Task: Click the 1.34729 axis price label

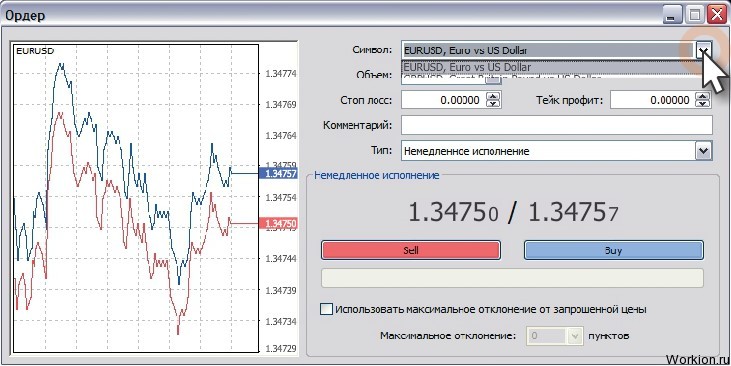Action: [281, 349]
